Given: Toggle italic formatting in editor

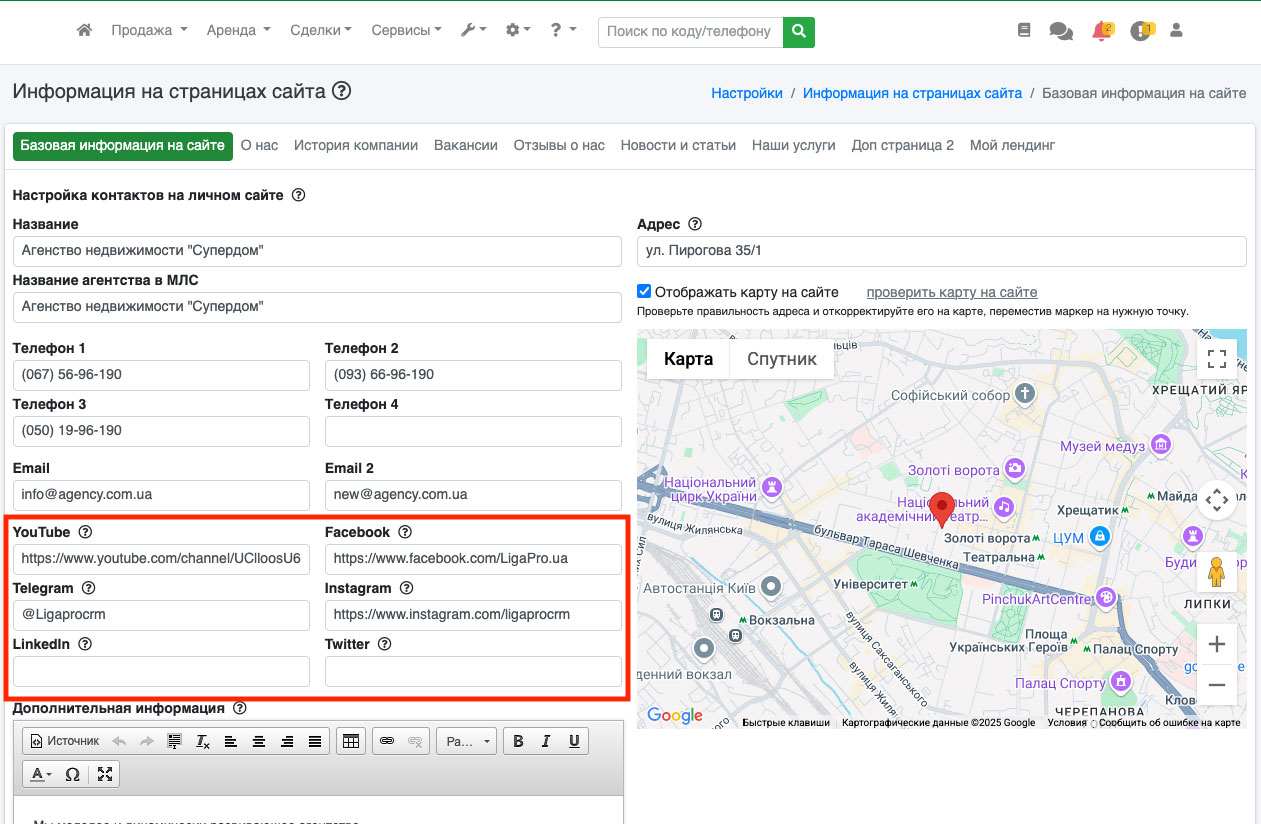Looking at the screenshot, I should (x=546, y=741).
